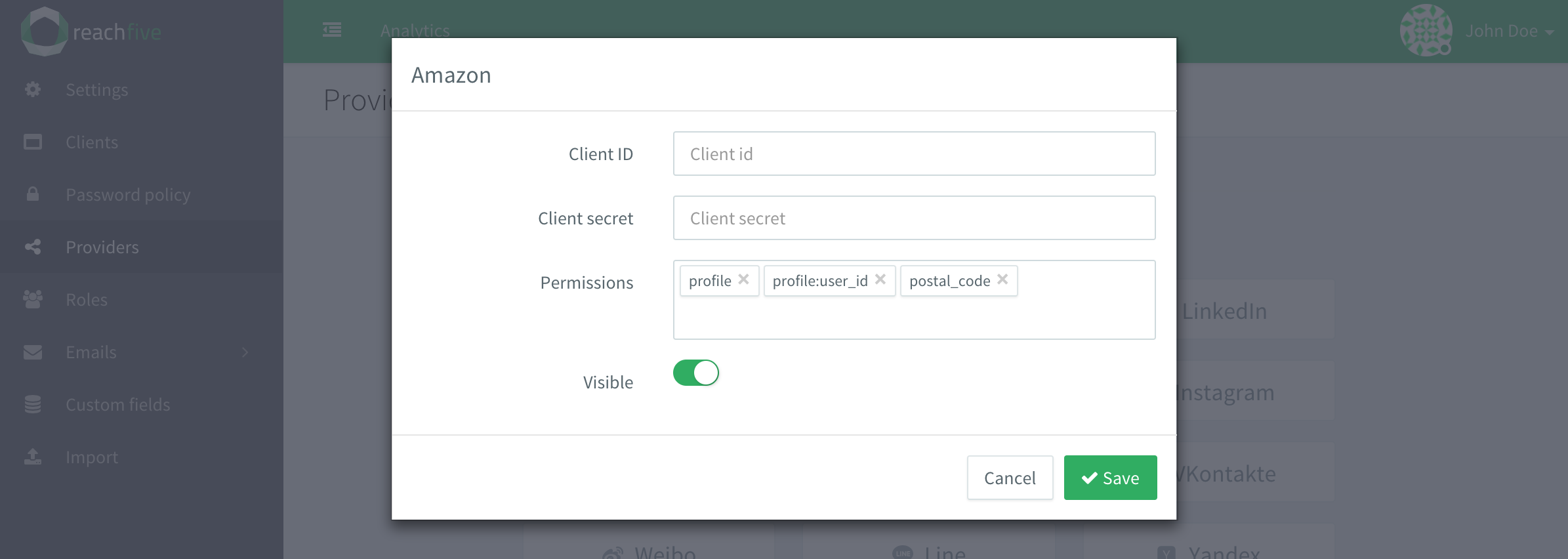Save the Amazon provider settings
The height and width of the screenshot is (559, 1568).
coord(1110,478)
